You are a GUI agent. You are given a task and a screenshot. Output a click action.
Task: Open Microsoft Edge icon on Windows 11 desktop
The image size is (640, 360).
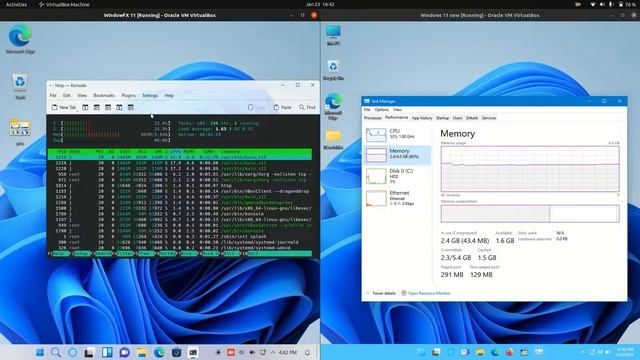[333, 106]
